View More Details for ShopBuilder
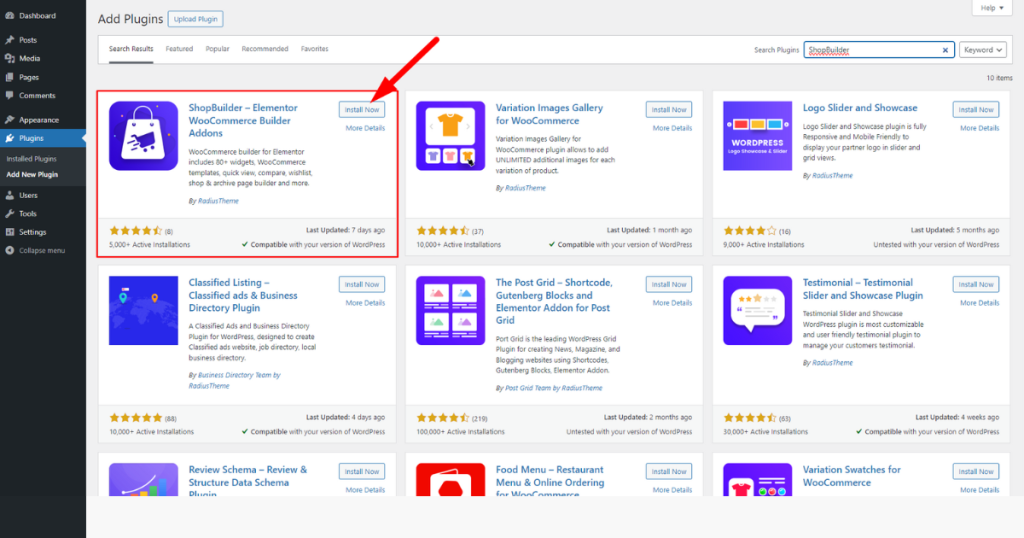The height and width of the screenshot is (538, 1024). point(365,128)
